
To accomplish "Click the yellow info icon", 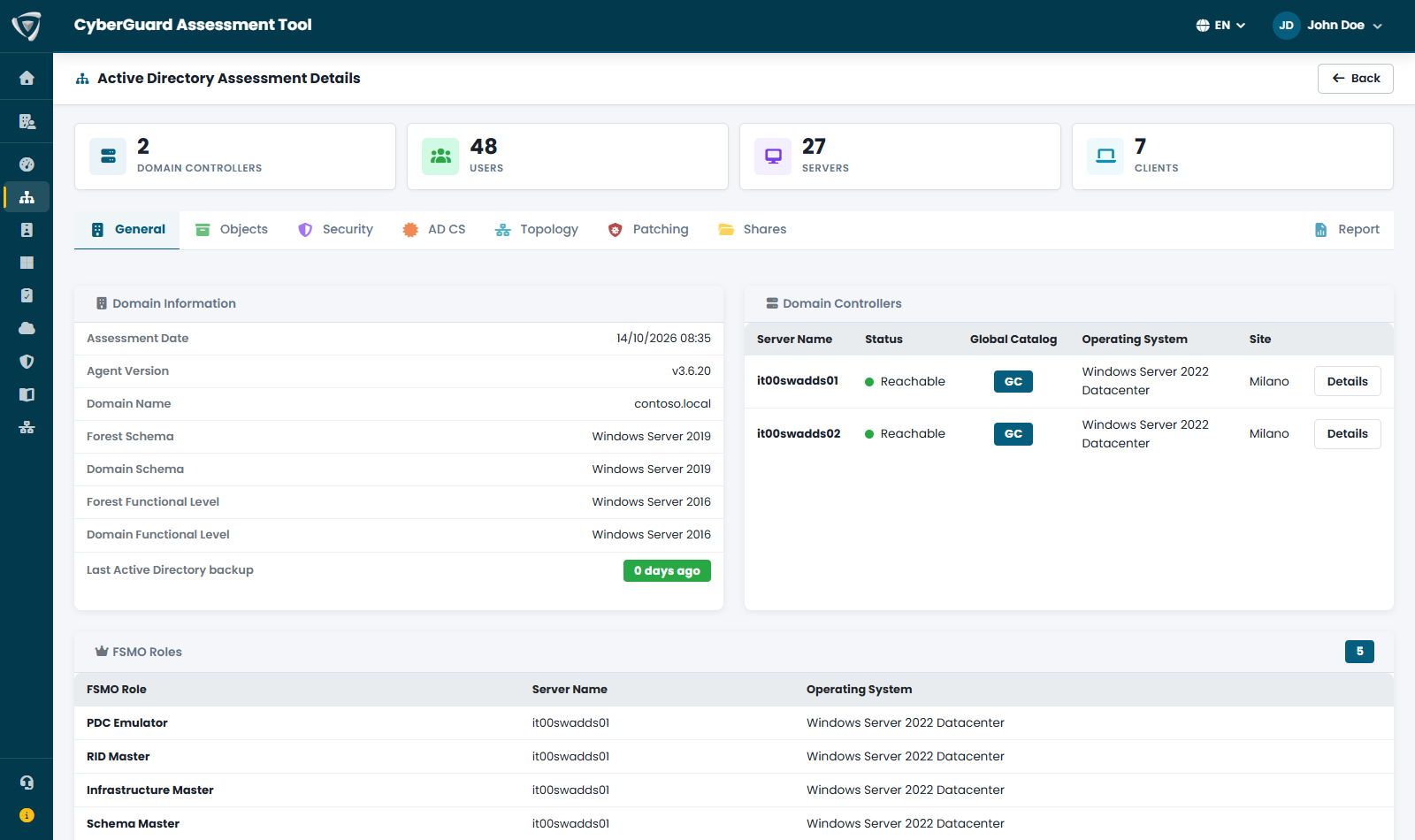I will tap(27, 815).
